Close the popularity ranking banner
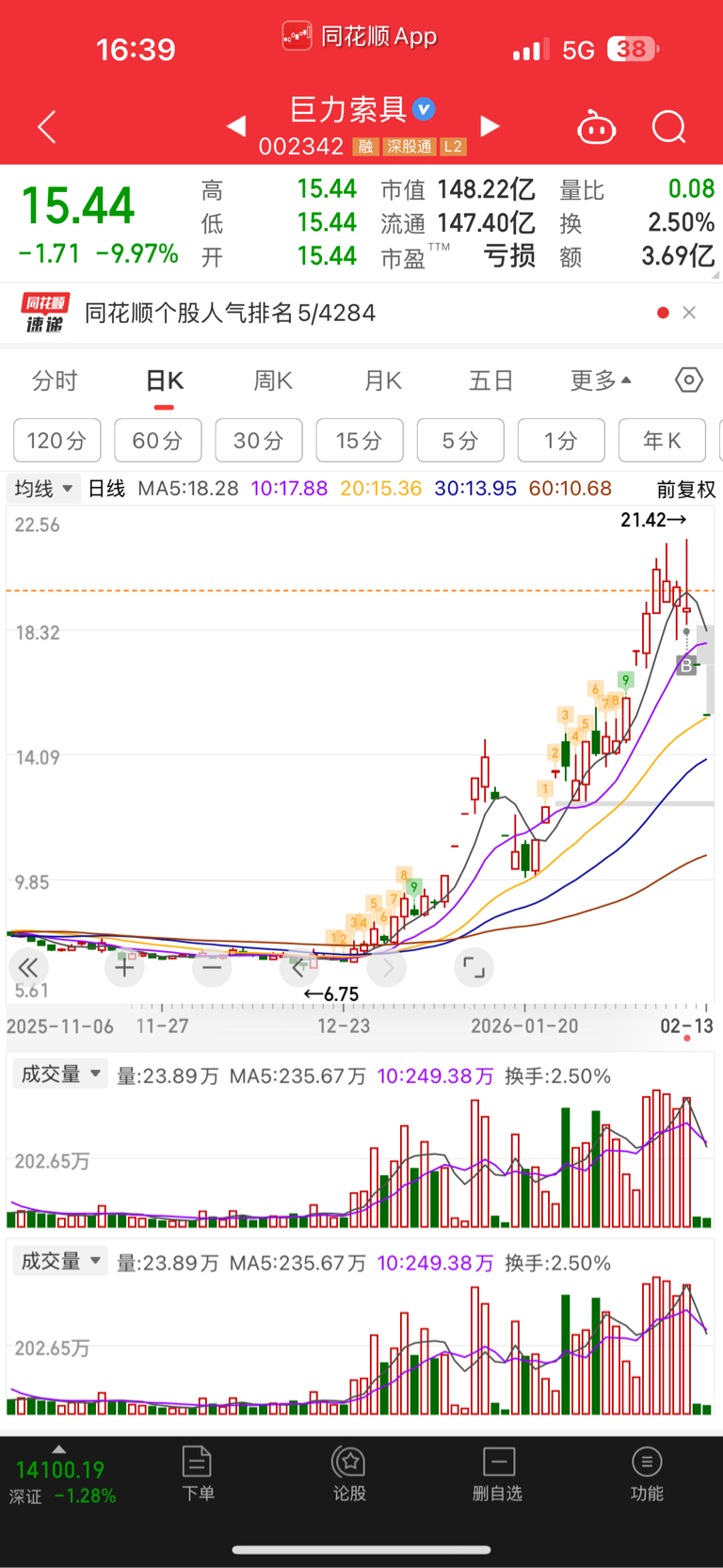 coord(689,313)
